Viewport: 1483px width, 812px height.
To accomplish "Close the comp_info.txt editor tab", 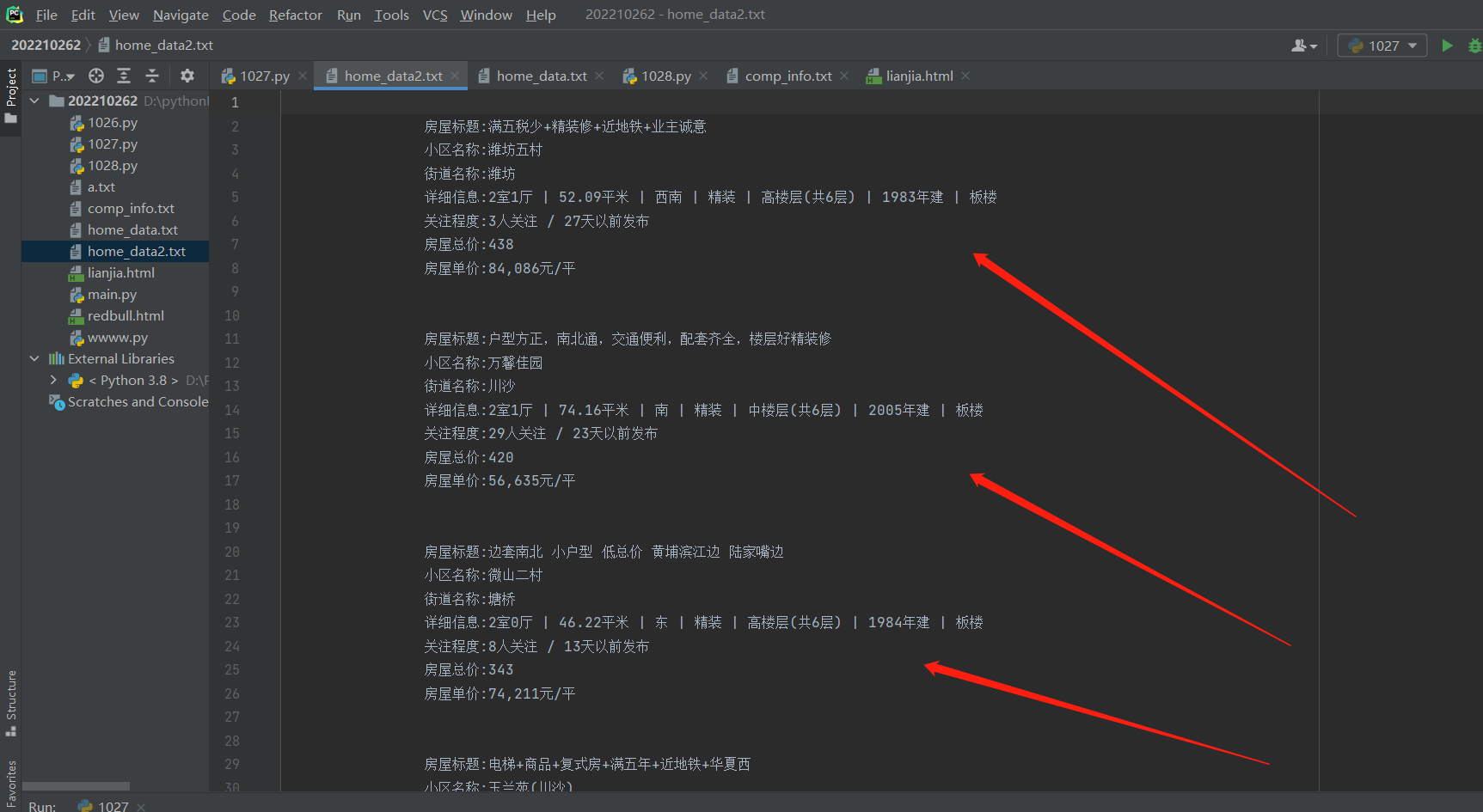I will pos(844,76).
